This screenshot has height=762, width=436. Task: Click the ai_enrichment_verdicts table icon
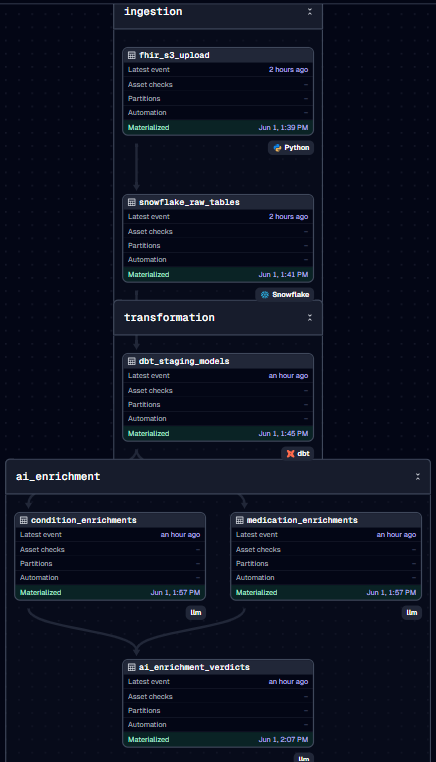coord(132,667)
